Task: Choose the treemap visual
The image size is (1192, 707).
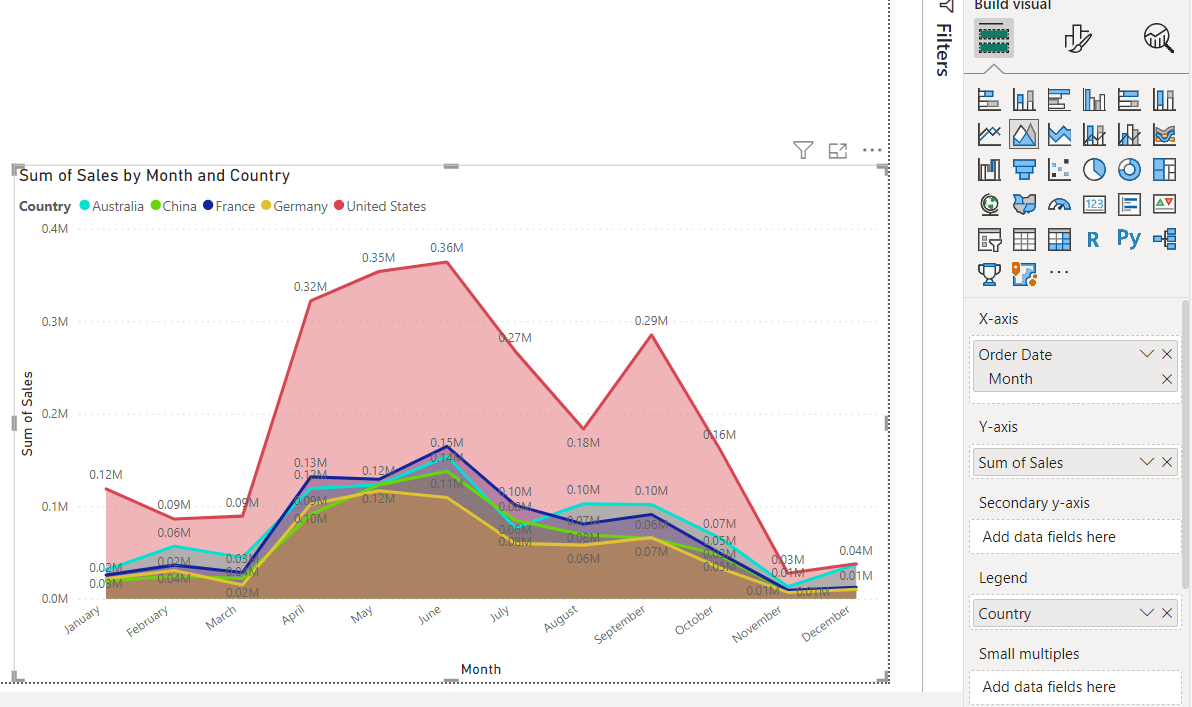Action: point(1164,169)
